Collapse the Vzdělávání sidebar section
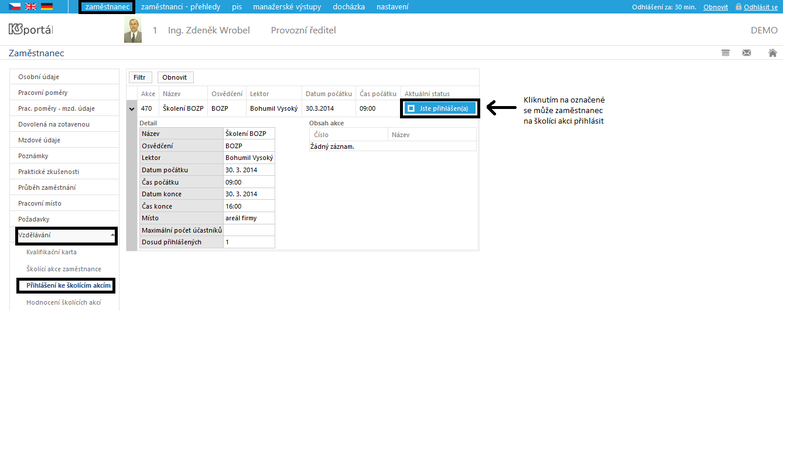The image size is (800, 450). (x=112, y=235)
